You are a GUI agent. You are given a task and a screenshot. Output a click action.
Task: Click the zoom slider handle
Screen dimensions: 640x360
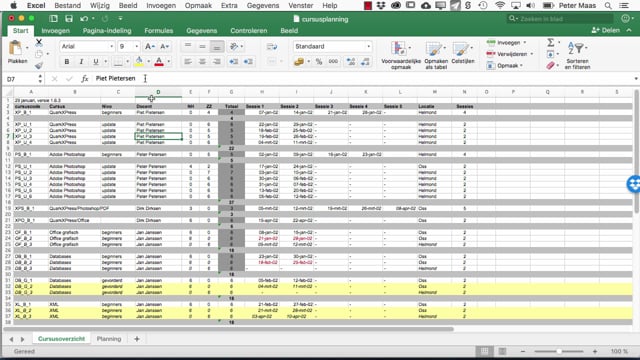(x=559, y=351)
